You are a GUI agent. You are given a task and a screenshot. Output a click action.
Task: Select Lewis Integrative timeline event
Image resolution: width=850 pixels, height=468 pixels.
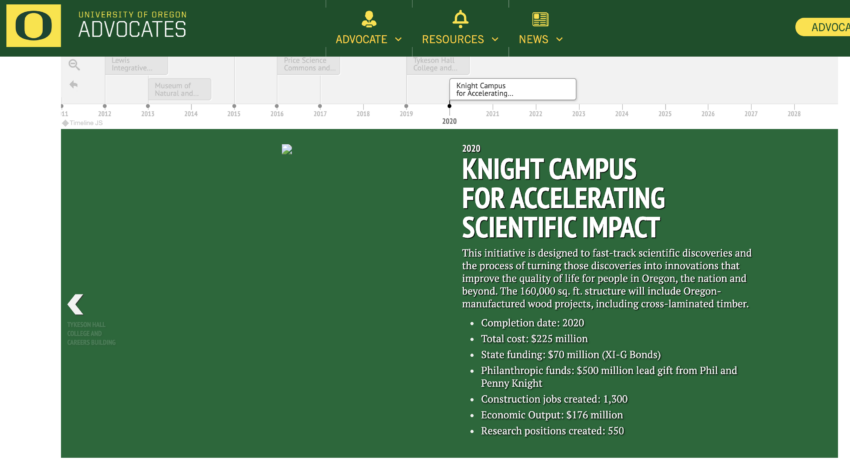[x=136, y=65]
